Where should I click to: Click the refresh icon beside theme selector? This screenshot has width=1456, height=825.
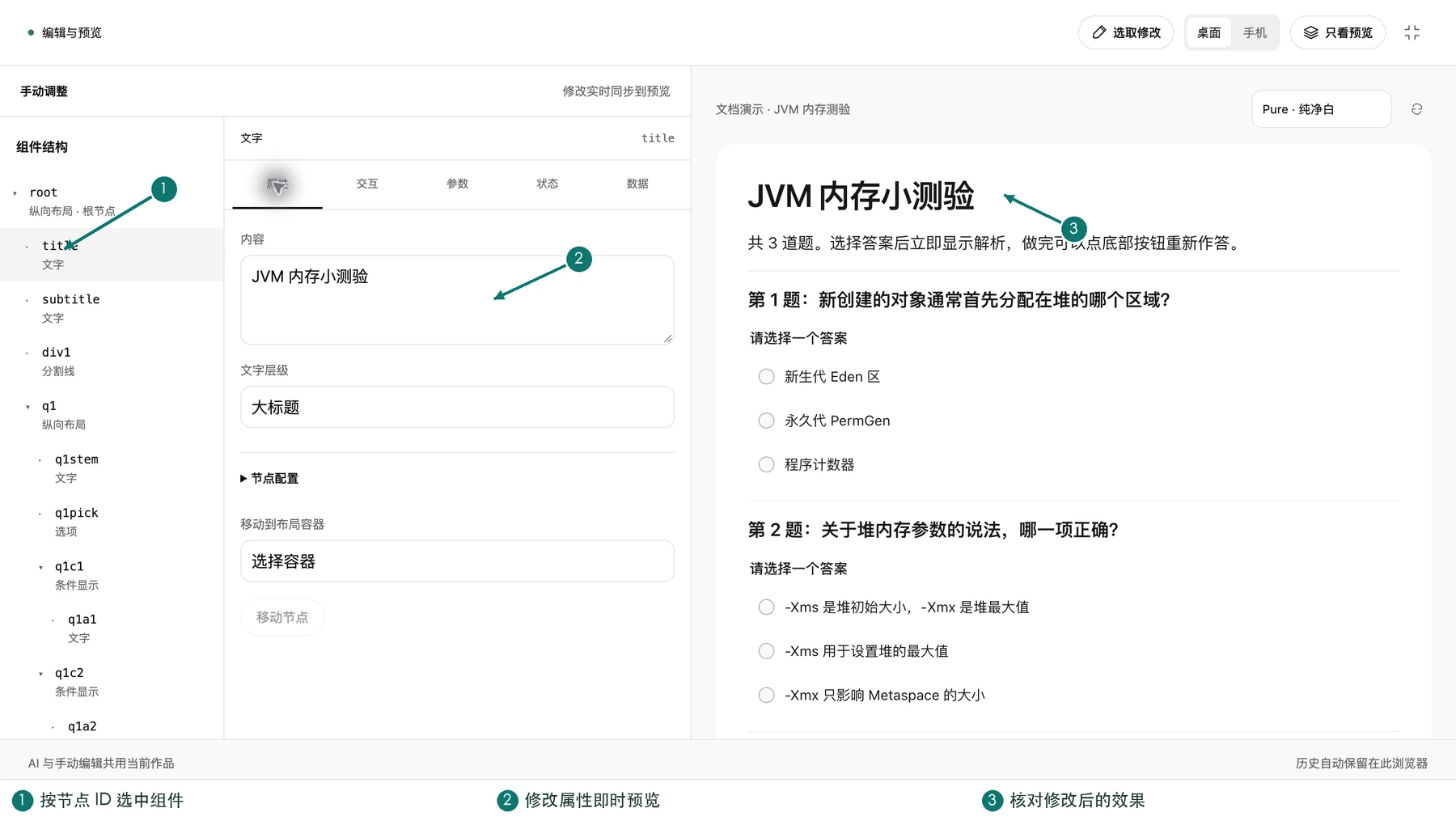coord(1416,109)
